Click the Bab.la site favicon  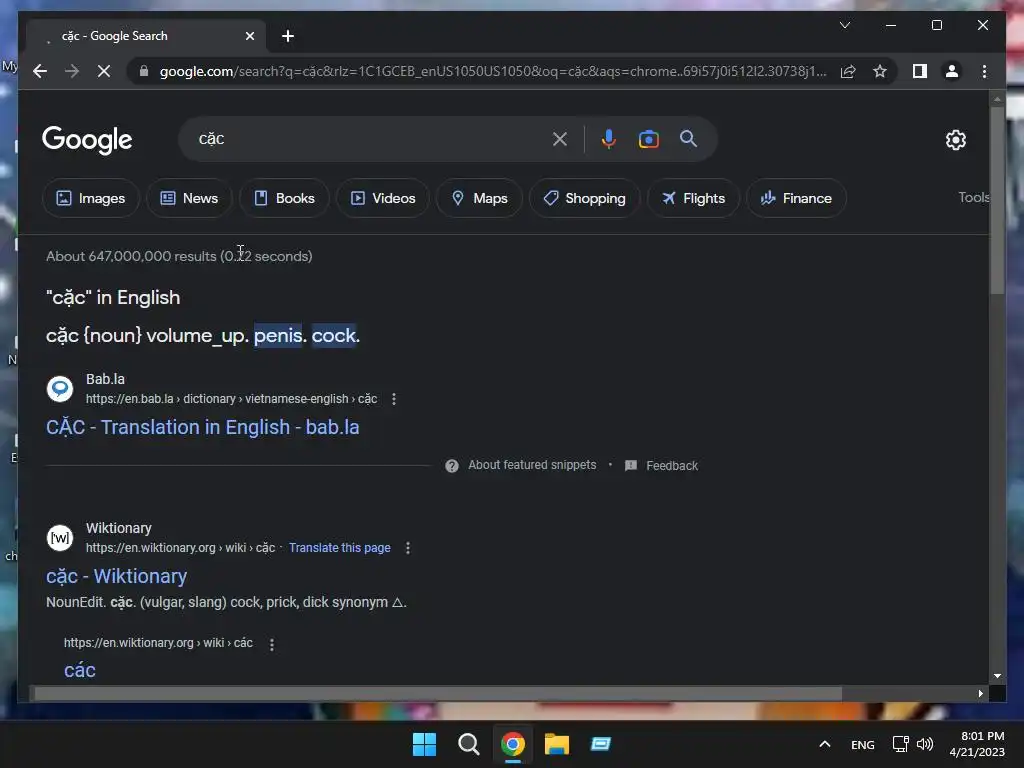point(60,389)
